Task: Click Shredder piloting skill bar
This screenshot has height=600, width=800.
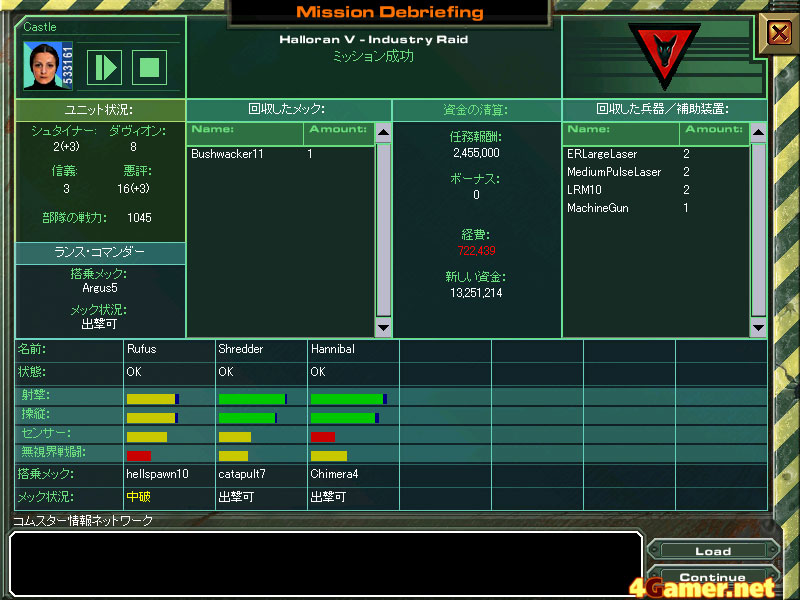Action: [x=247, y=418]
